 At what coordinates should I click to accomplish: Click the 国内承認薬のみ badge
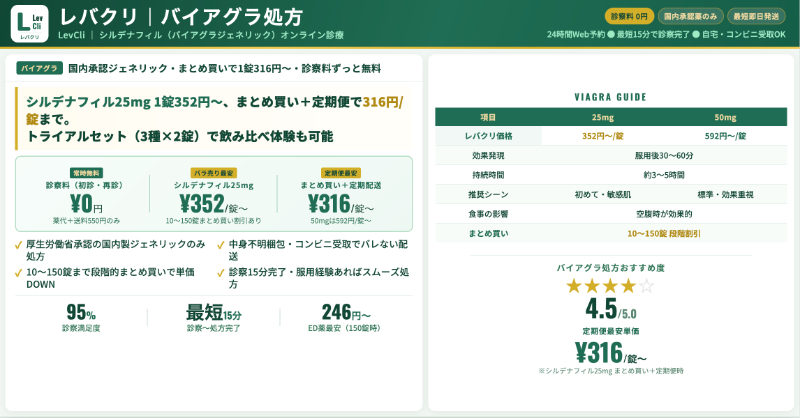(x=691, y=16)
